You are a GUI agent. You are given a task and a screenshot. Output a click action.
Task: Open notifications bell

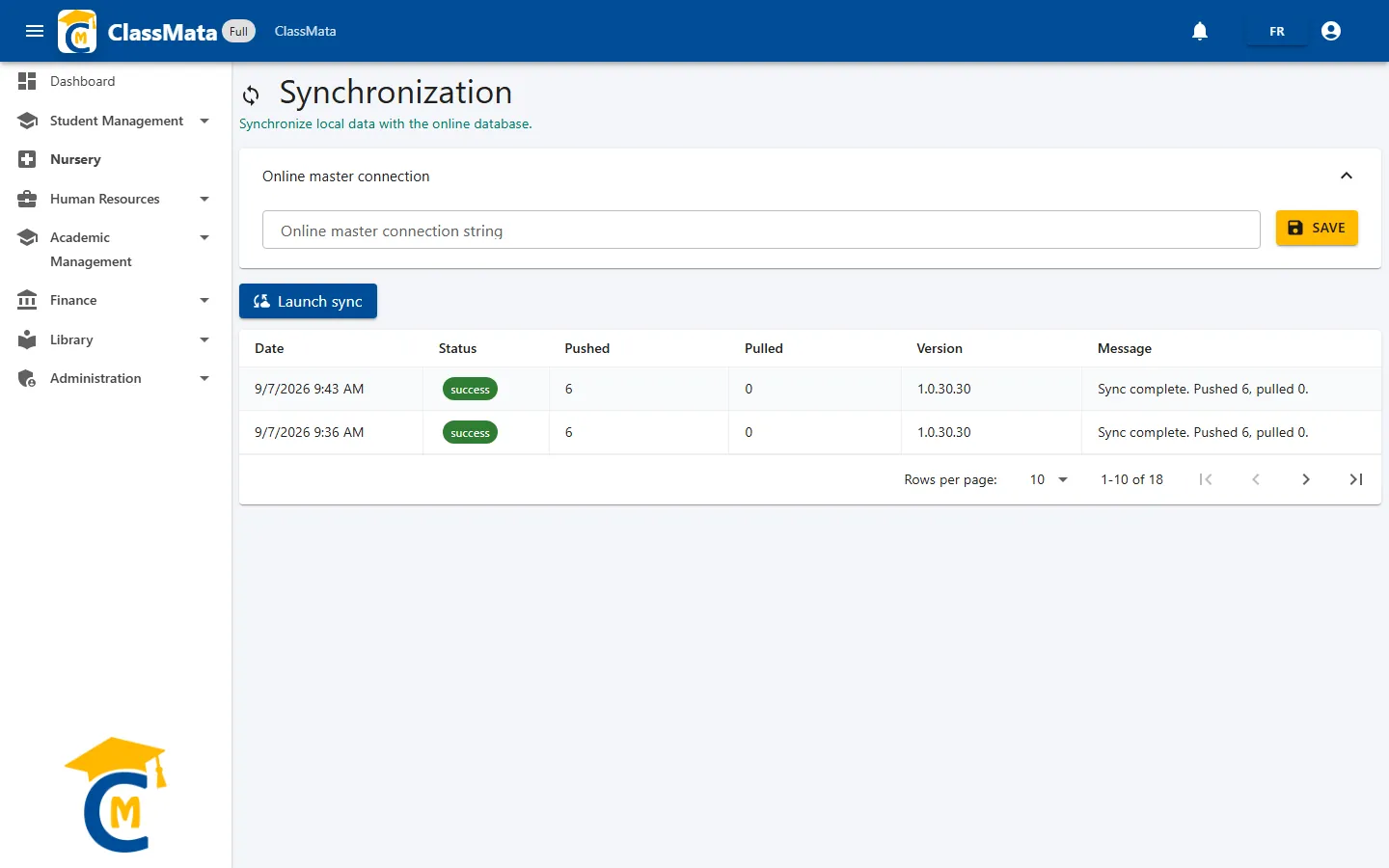coord(1200,31)
